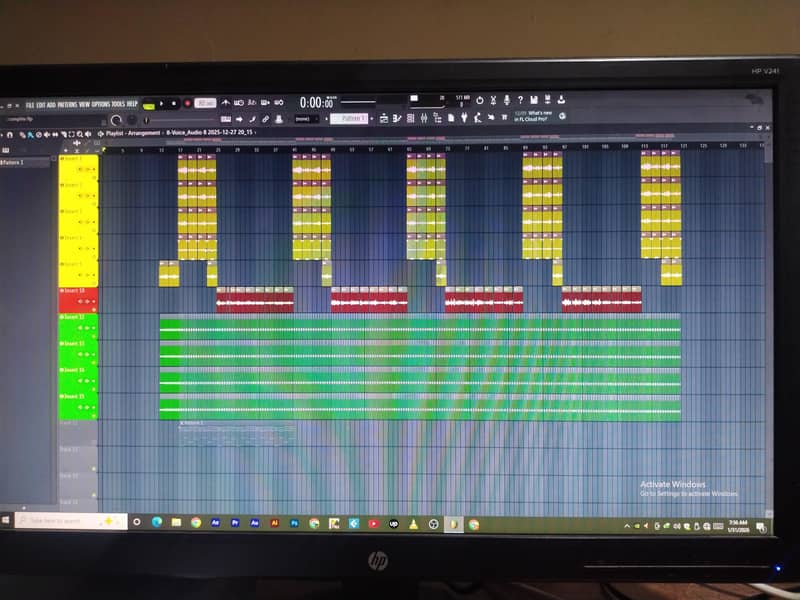Screen dimensions: 800x600
Task: Click the Recording microphone icon
Action: pyautogui.click(x=507, y=100)
